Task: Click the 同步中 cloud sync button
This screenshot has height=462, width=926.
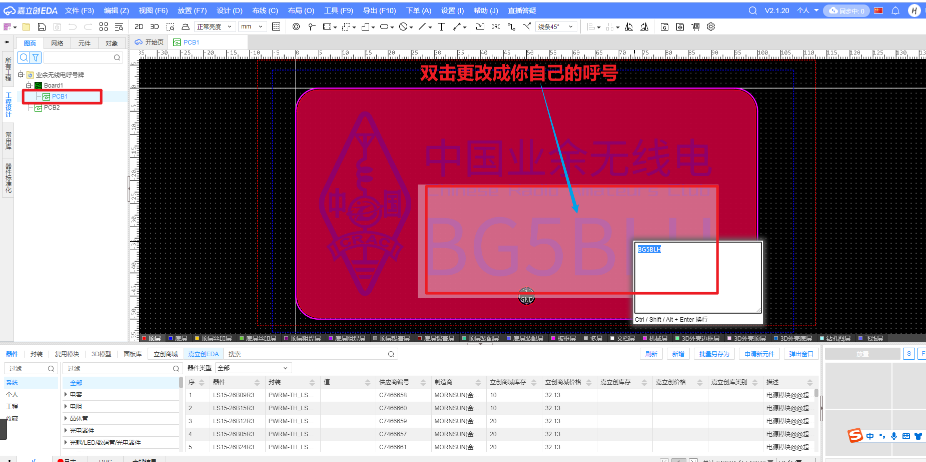Action: click(x=847, y=11)
